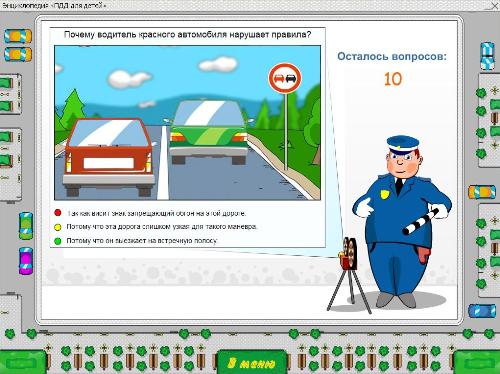Close the encyclopedia window with X
500x374 pixels.
[x=495, y=5]
